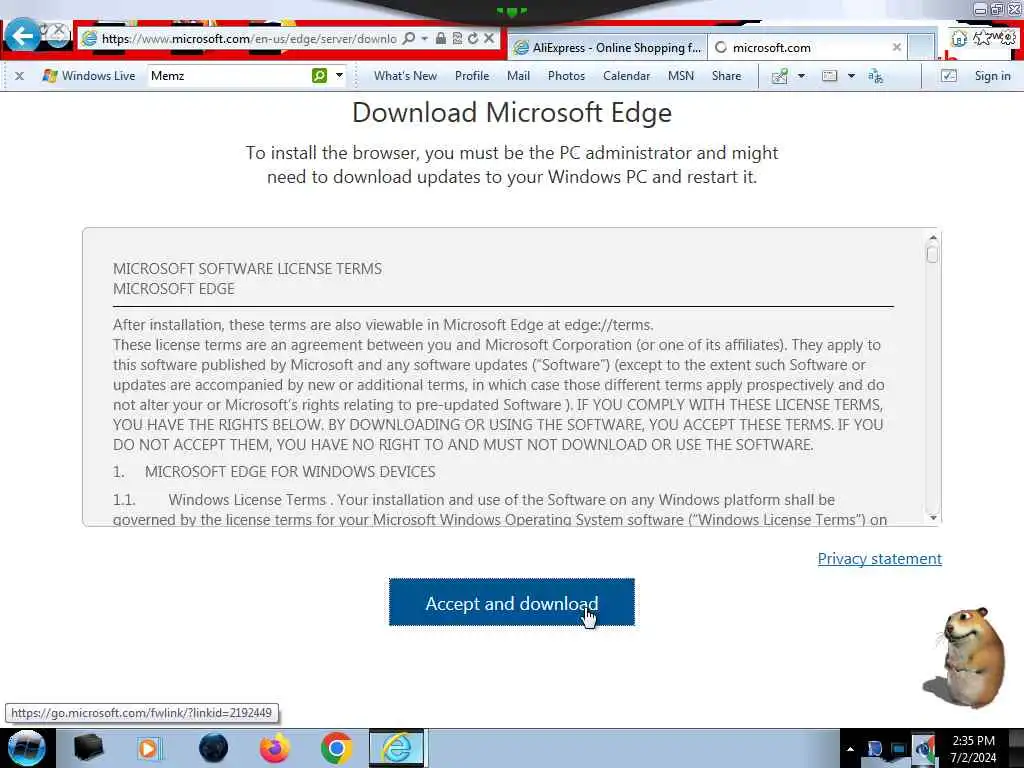The image size is (1024, 768).
Task: Click the translate icon in the toolbar
Action: point(876,76)
